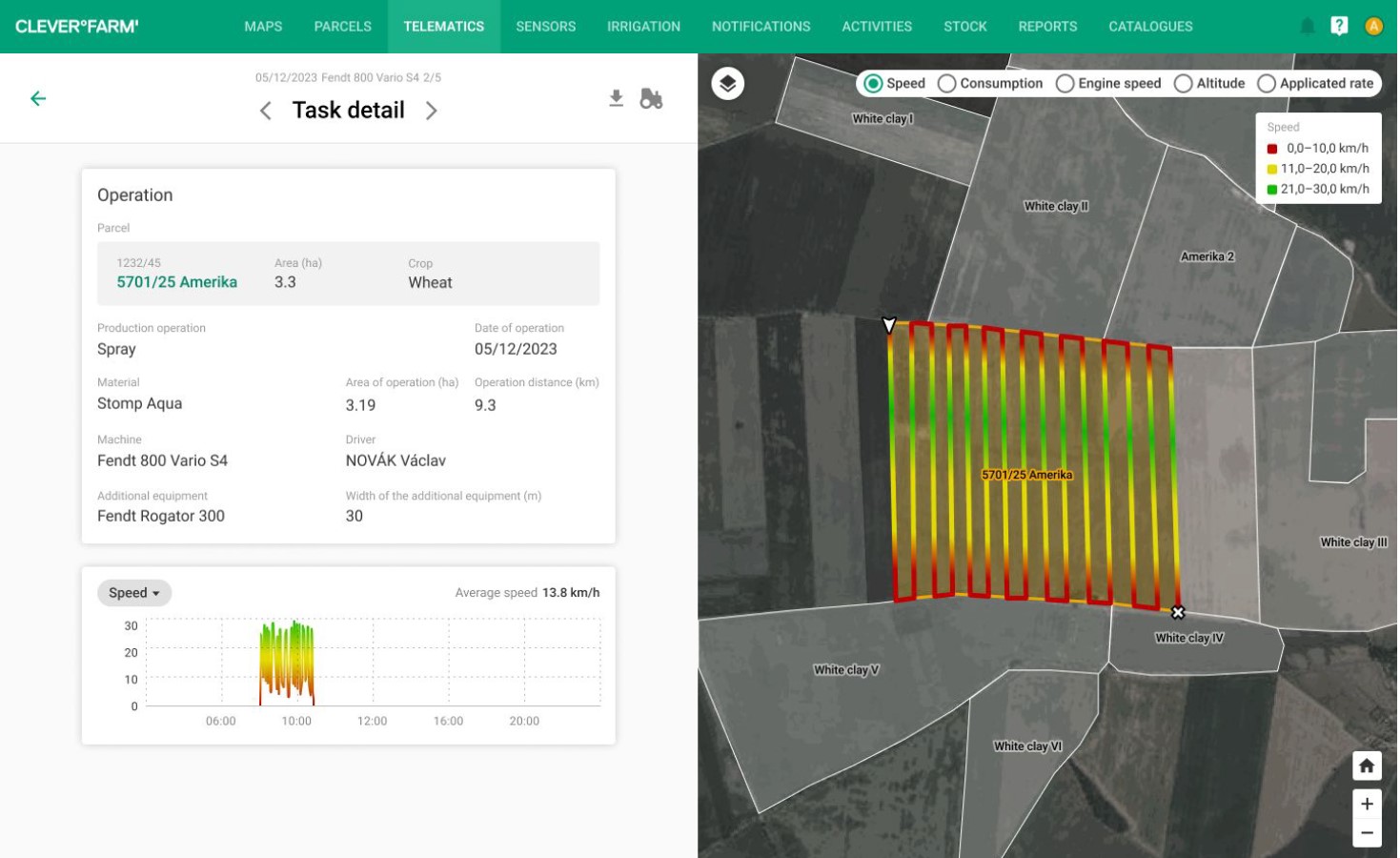Viewport: 1400px width, 858px height.
Task: Open the Telematics tab
Action: click(x=444, y=27)
